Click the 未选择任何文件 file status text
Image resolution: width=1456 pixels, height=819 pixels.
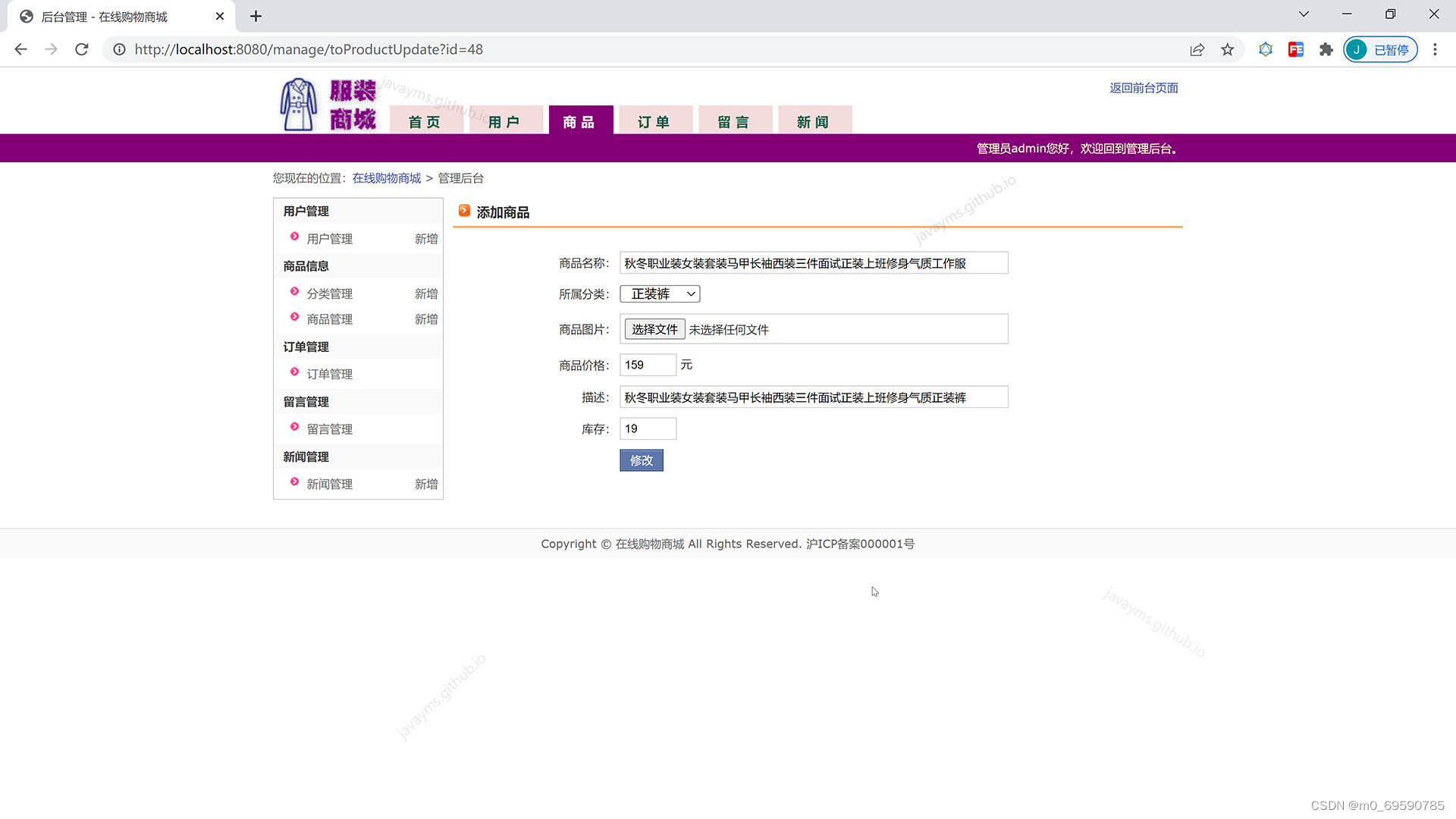[728, 330]
